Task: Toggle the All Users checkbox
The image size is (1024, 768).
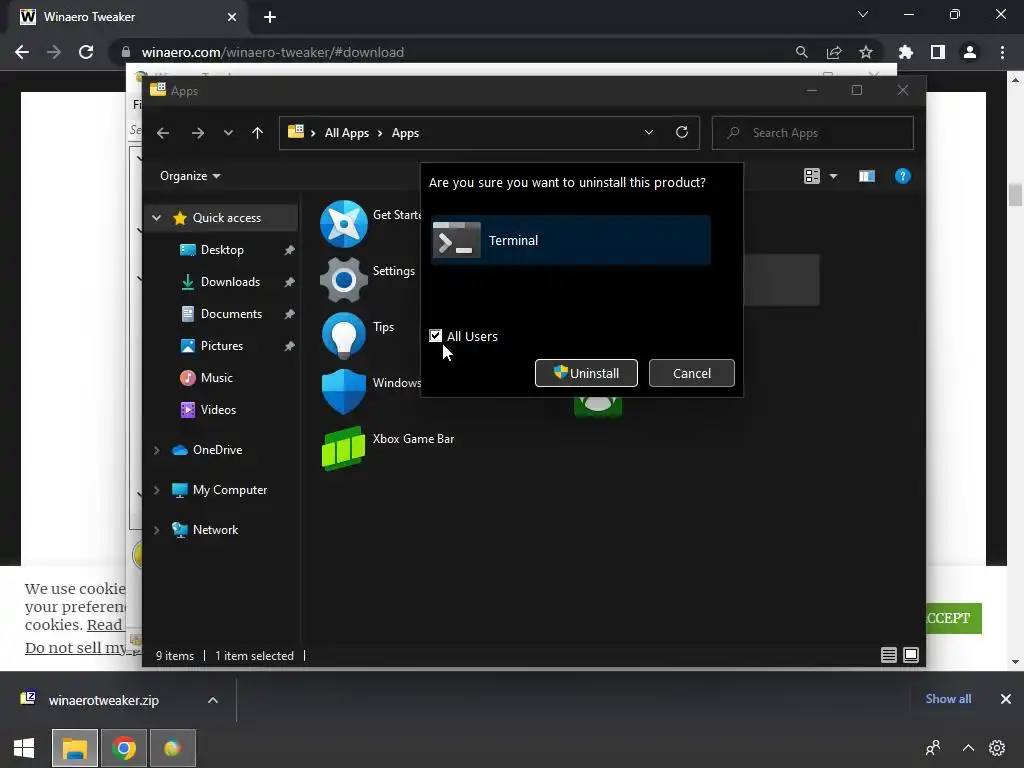Action: pyautogui.click(x=436, y=336)
